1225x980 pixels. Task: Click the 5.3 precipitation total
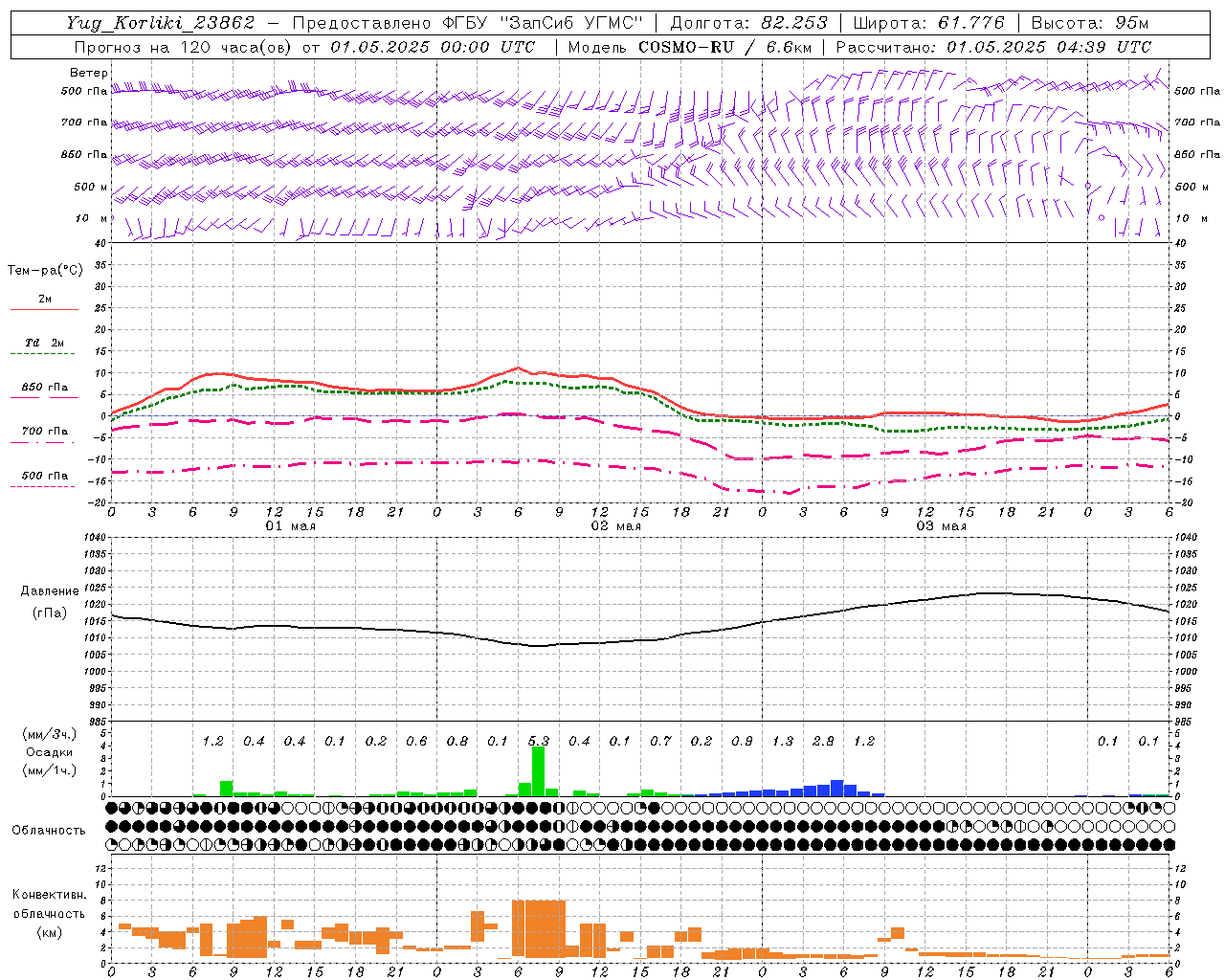click(539, 741)
